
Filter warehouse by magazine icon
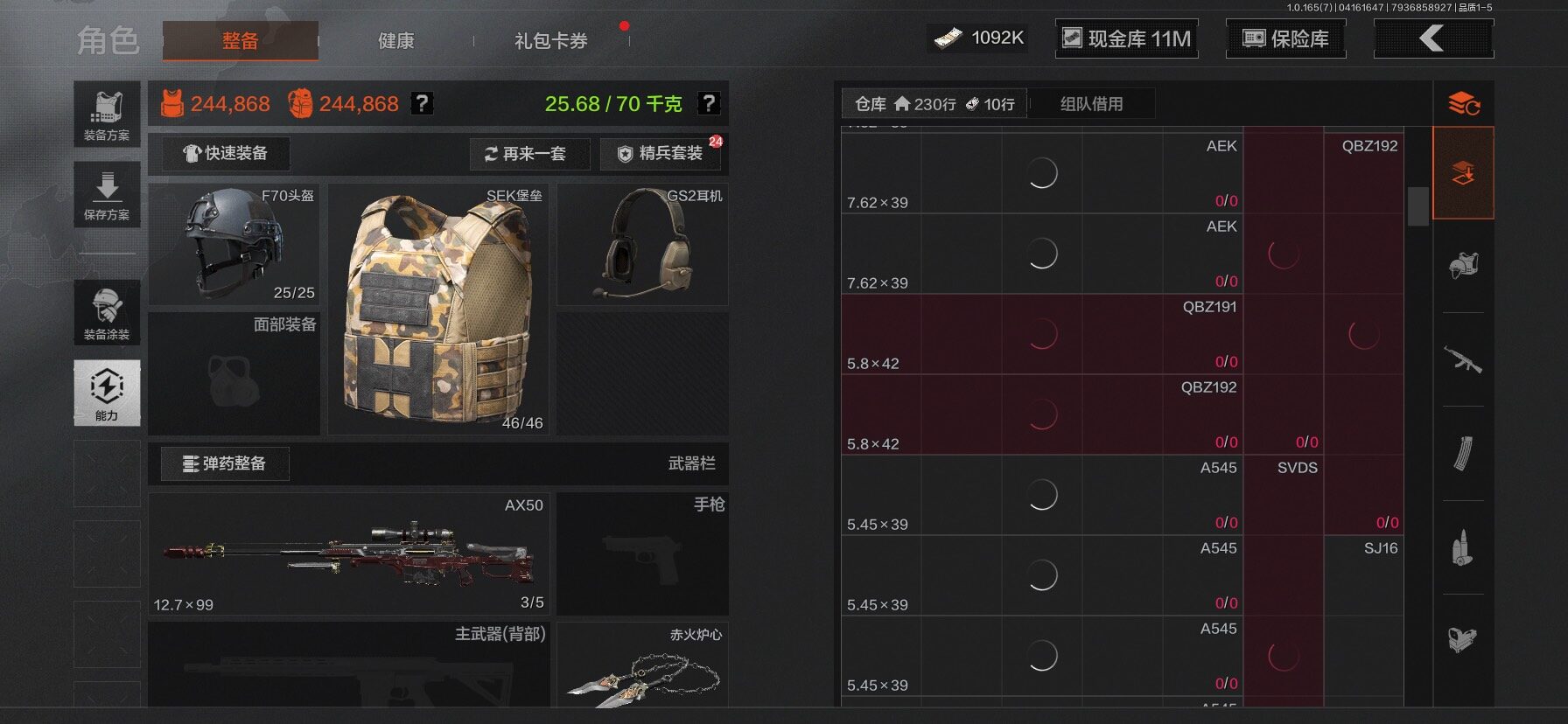click(x=1463, y=453)
